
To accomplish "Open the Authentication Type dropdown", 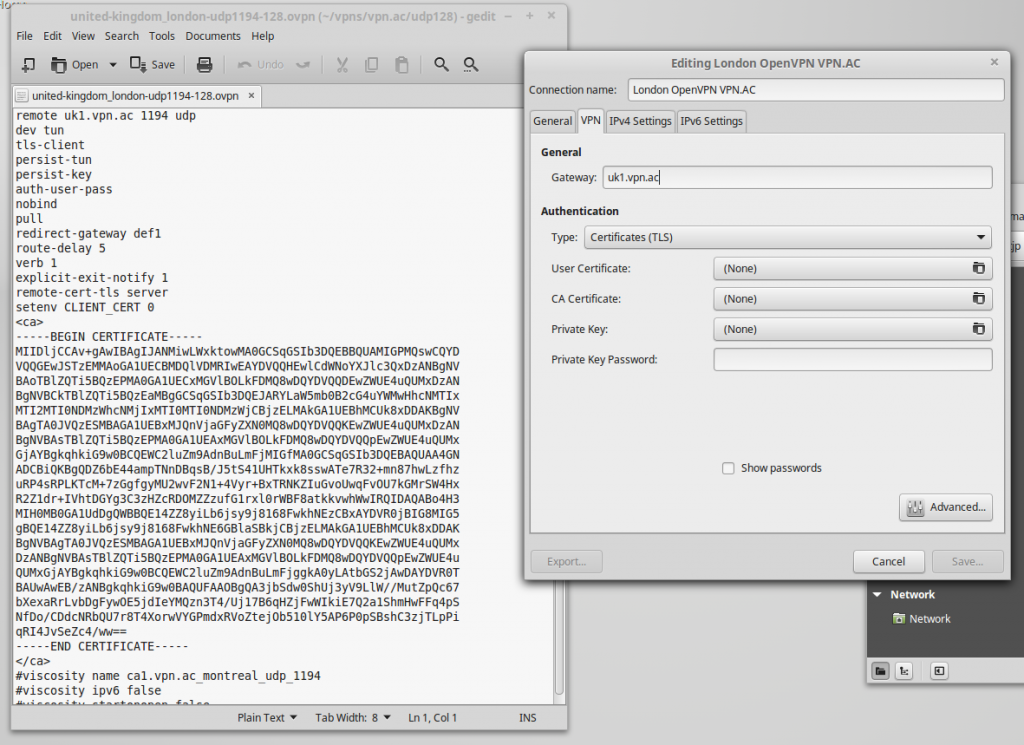I will point(787,238).
